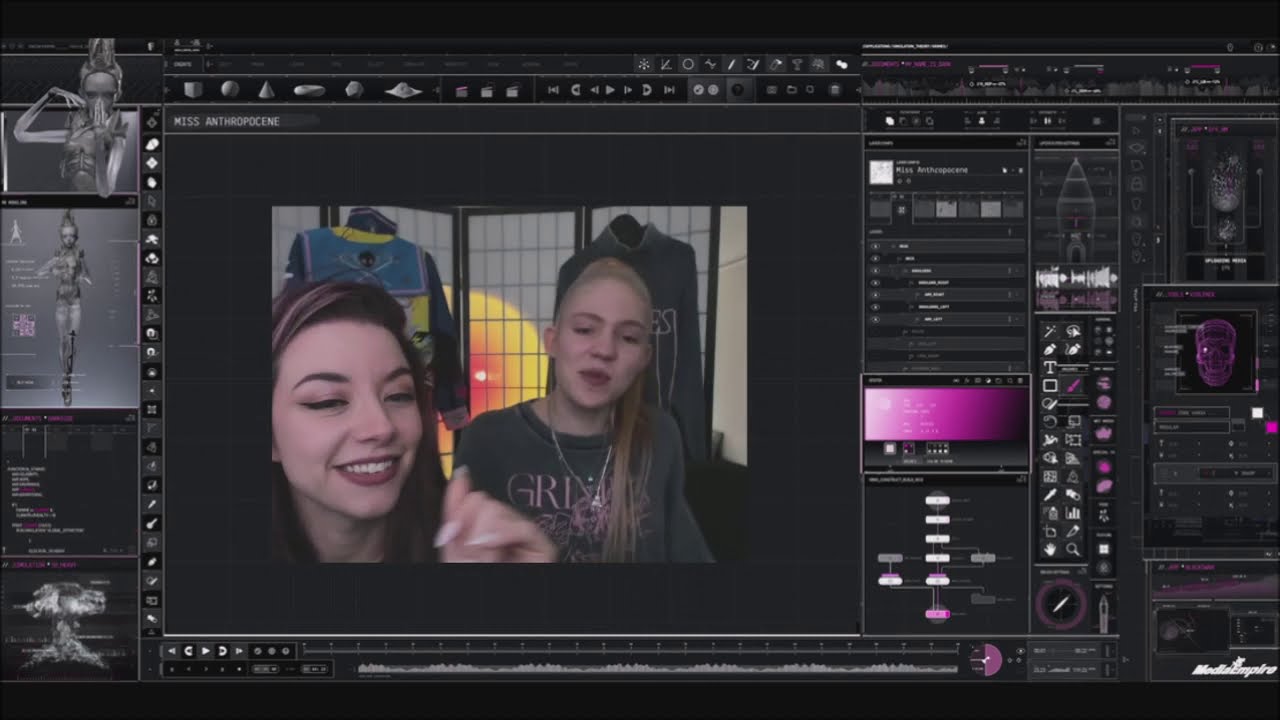
Task: Skip to start in top toolbar playback
Action: [x=553, y=90]
